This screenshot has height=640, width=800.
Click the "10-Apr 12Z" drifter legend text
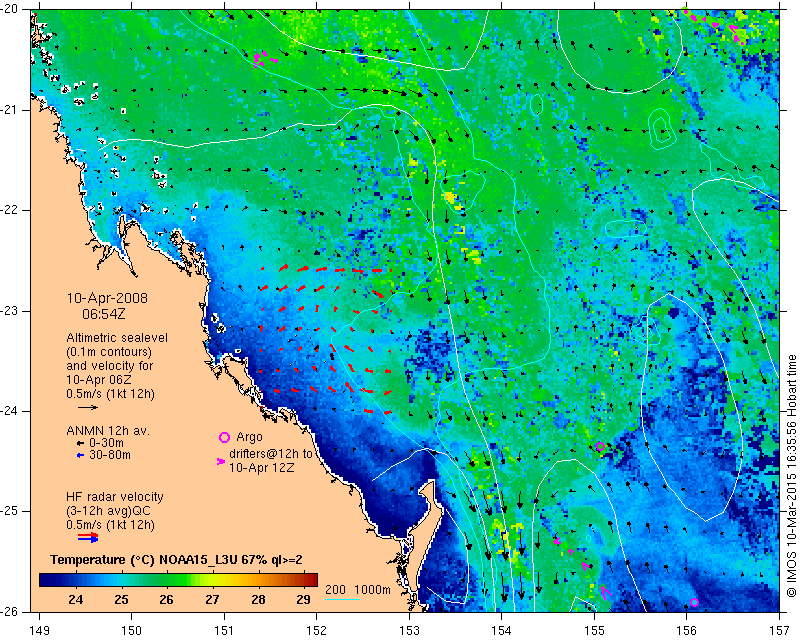coord(261,467)
